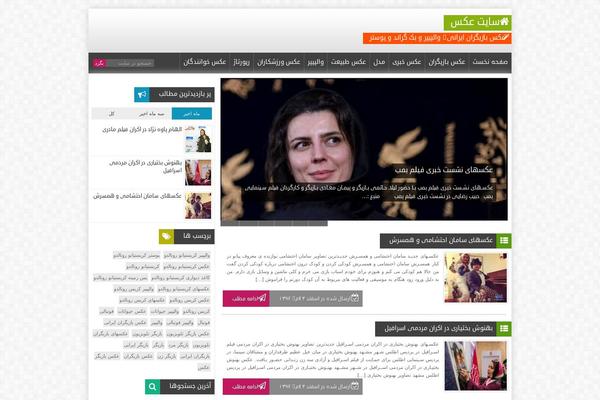This screenshot has width=600, height=400.
Task: Open the عکس خوانندگان menu item
Action: click(x=205, y=62)
